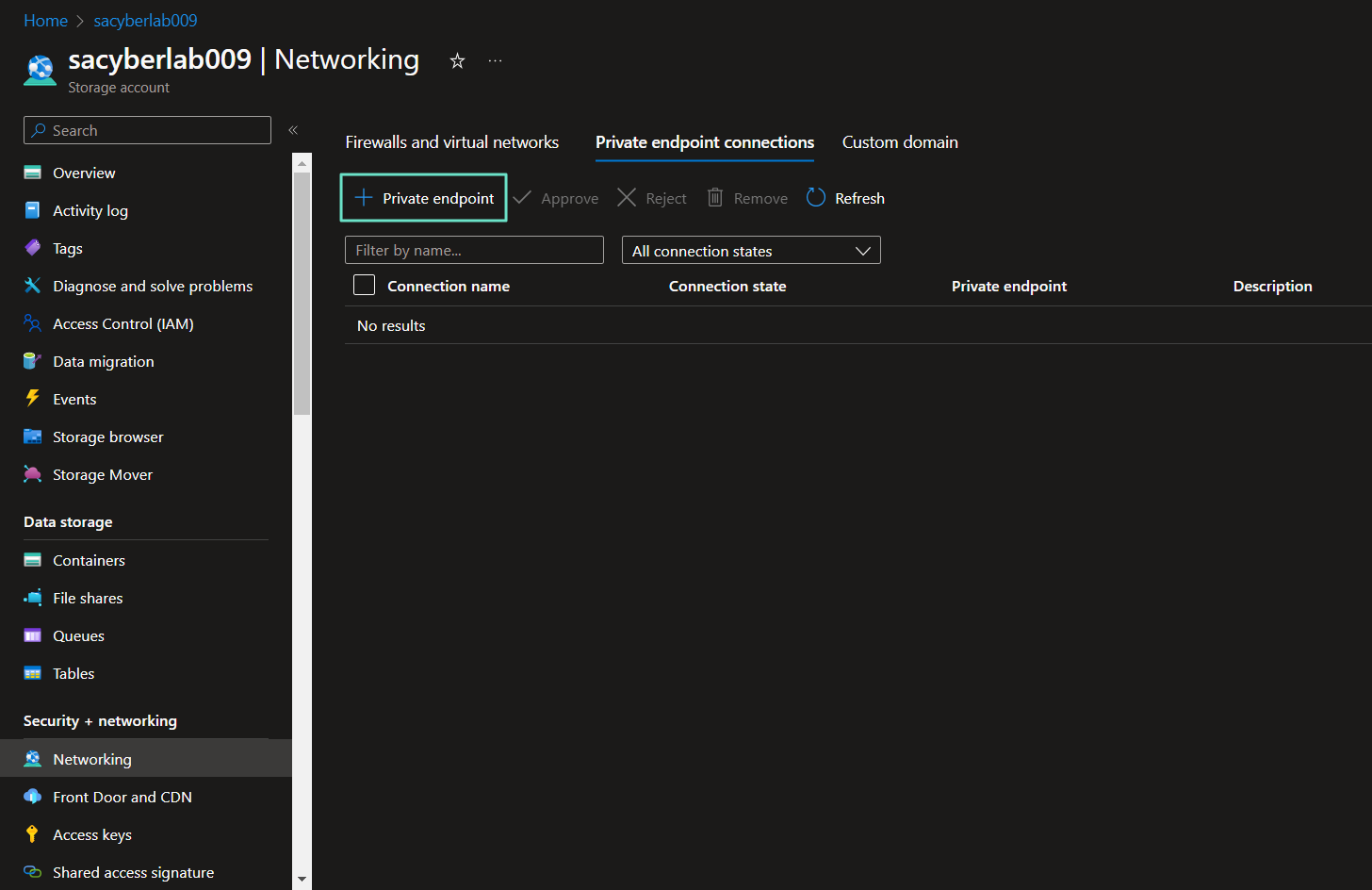Image resolution: width=1372 pixels, height=890 pixels.
Task: Click the Private endpoint column header
Action: 1009,286
